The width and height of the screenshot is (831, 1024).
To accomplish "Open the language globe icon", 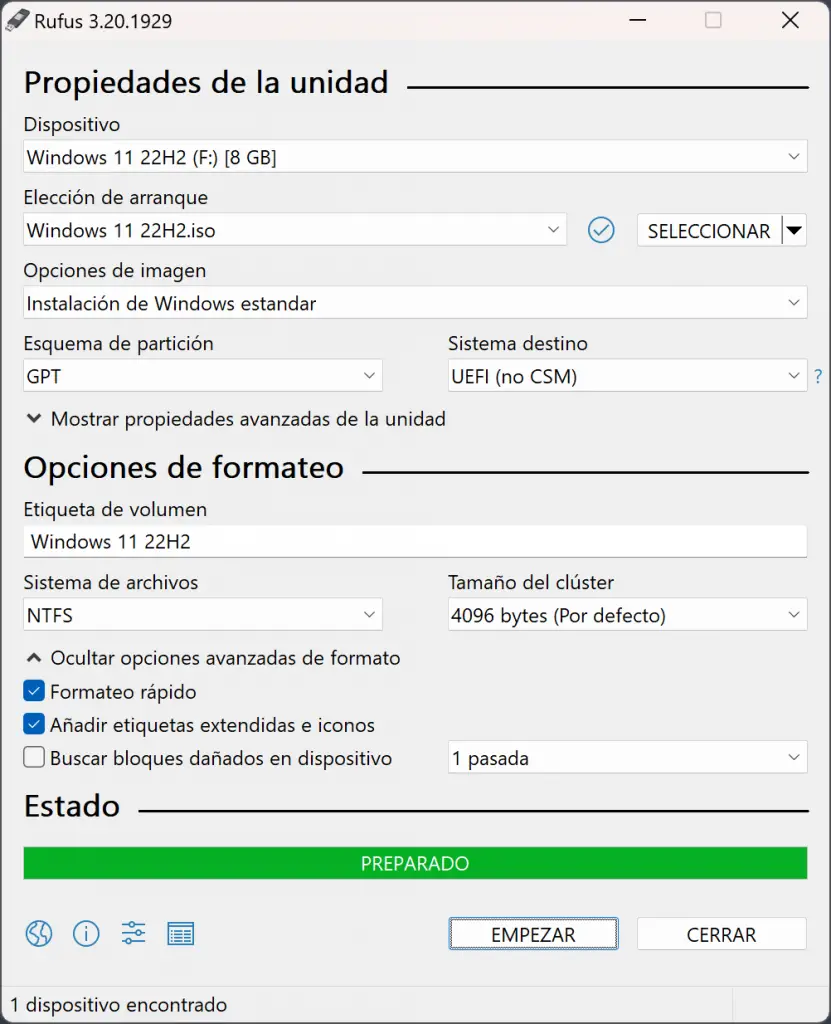I will (x=39, y=934).
